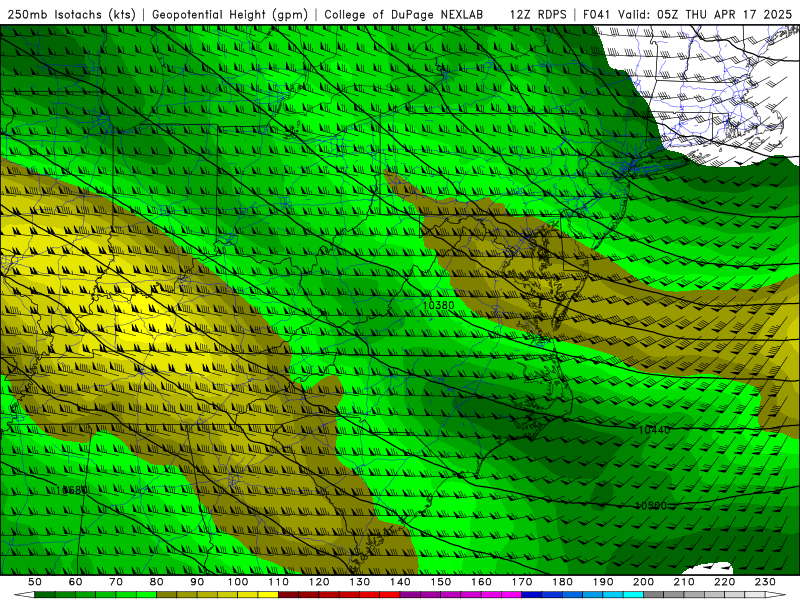This screenshot has height=600, width=800.
Task: Click the 170 color scale value
Action: pyautogui.click(x=522, y=582)
